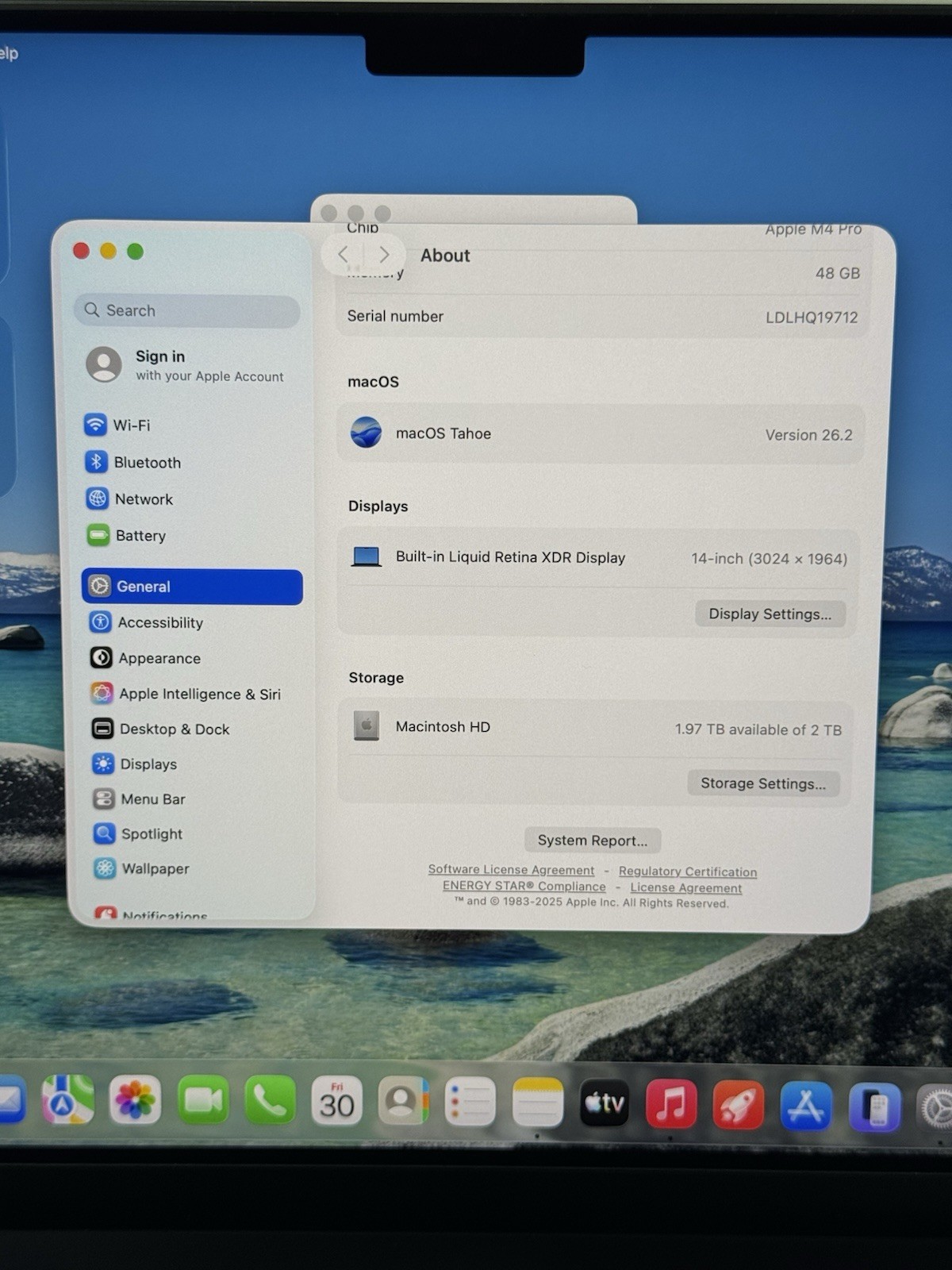
Task: Select General in the sidebar
Action: point(192,587)
